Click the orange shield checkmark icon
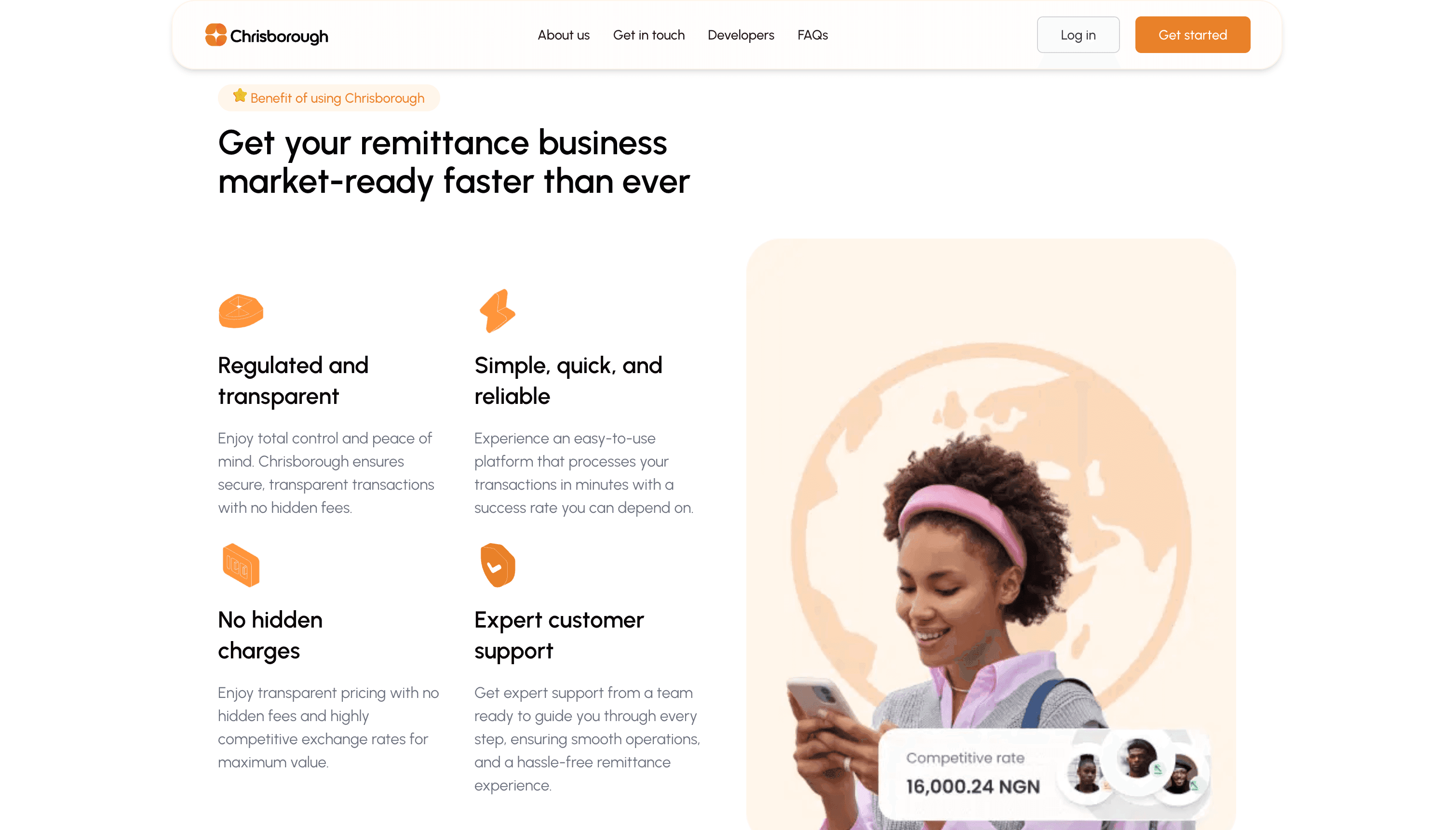 click(x=497, y=565)
